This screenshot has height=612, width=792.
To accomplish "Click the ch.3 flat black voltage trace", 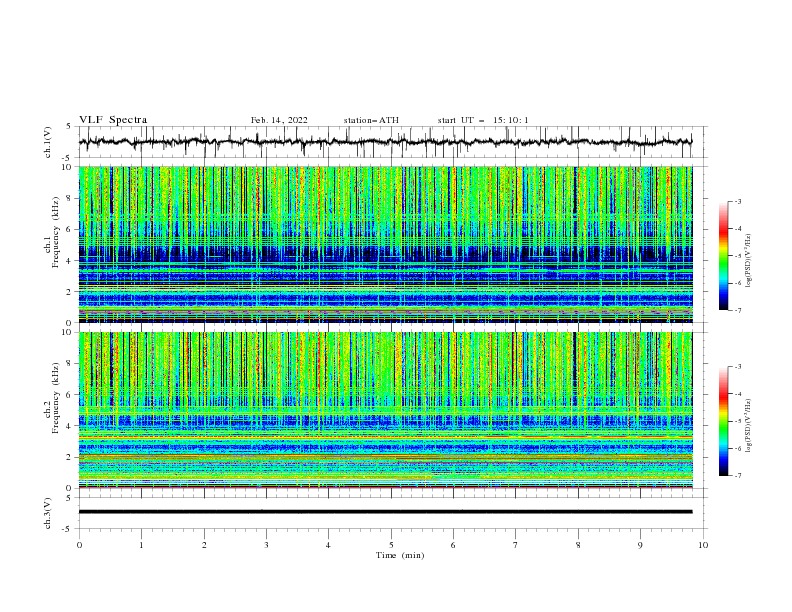I will point(385,512).
